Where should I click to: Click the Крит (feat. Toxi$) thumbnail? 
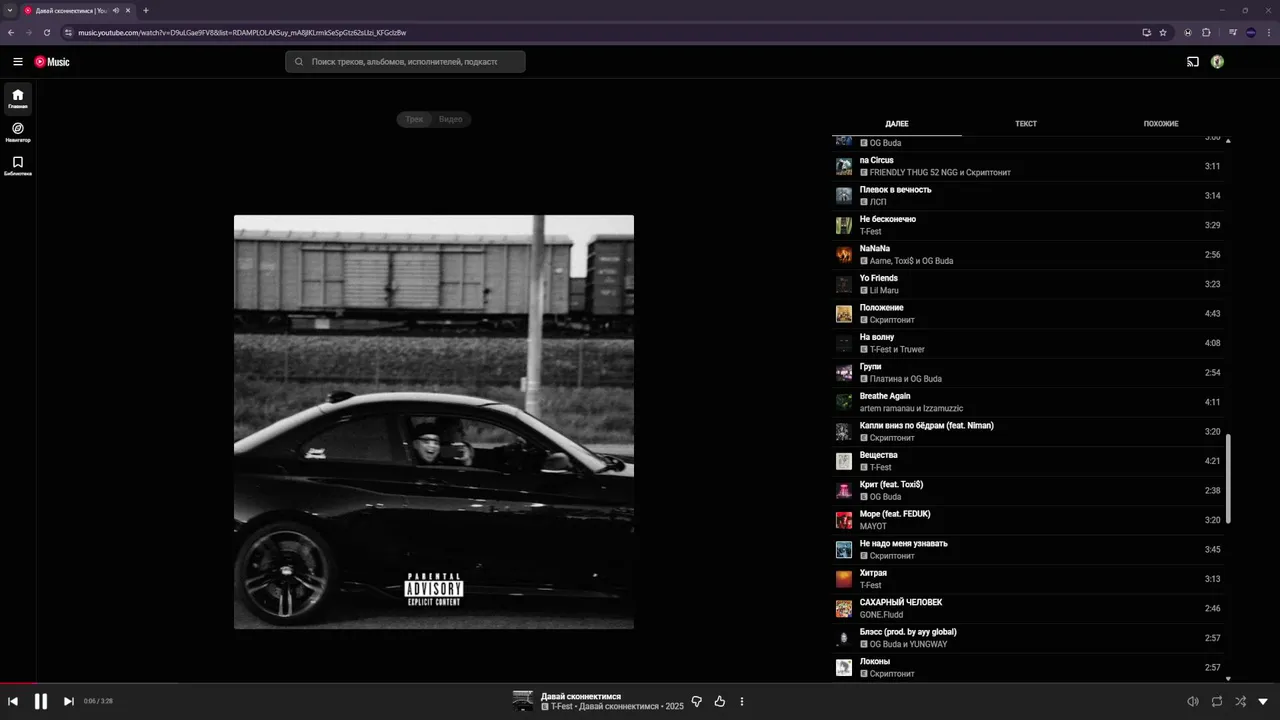pos(844,491)
